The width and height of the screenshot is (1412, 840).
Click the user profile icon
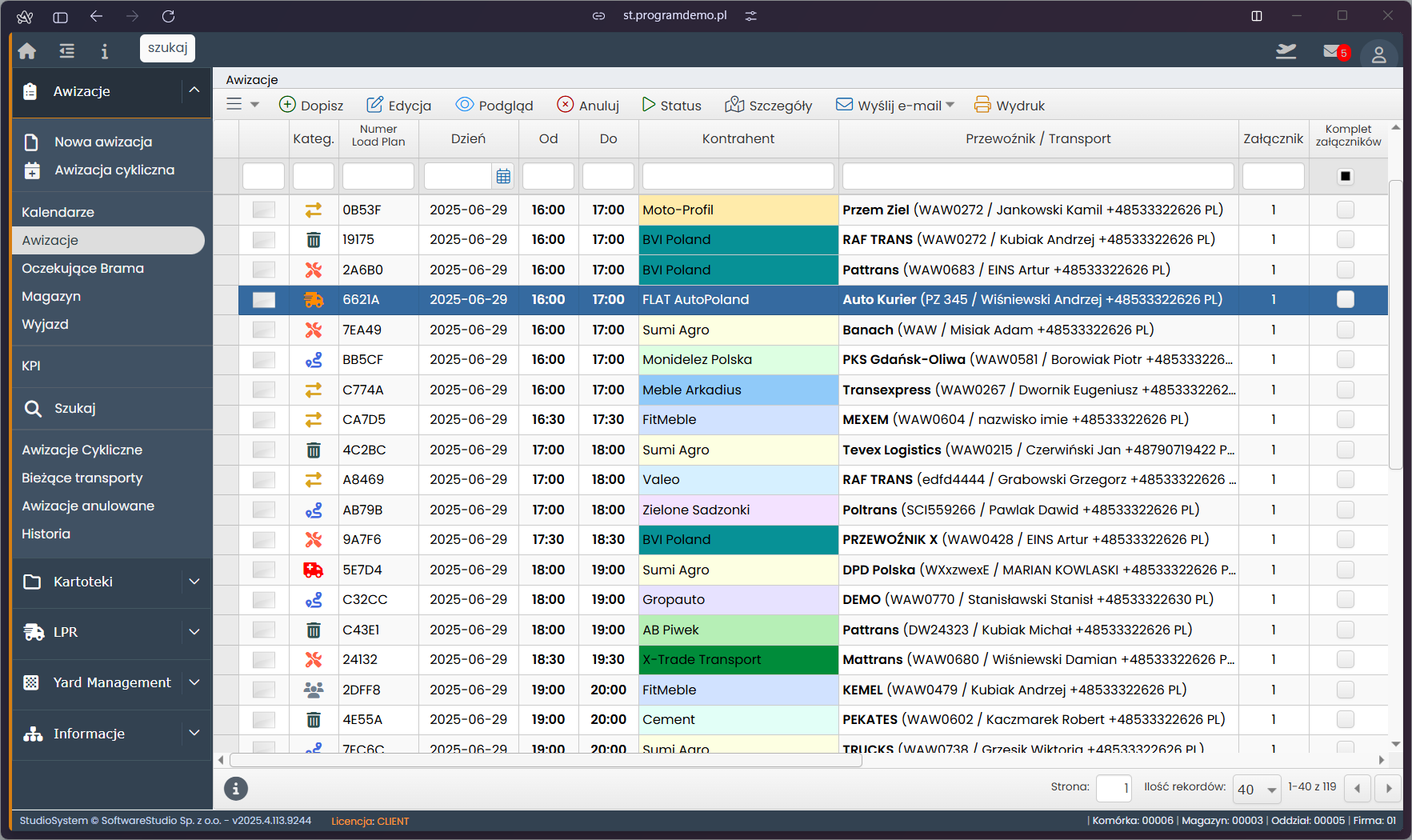1378,54
